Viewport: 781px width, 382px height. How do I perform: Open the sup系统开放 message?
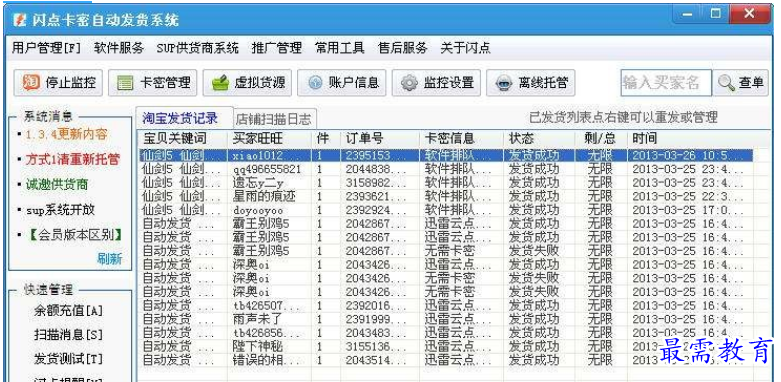click(x=60, y=210)
